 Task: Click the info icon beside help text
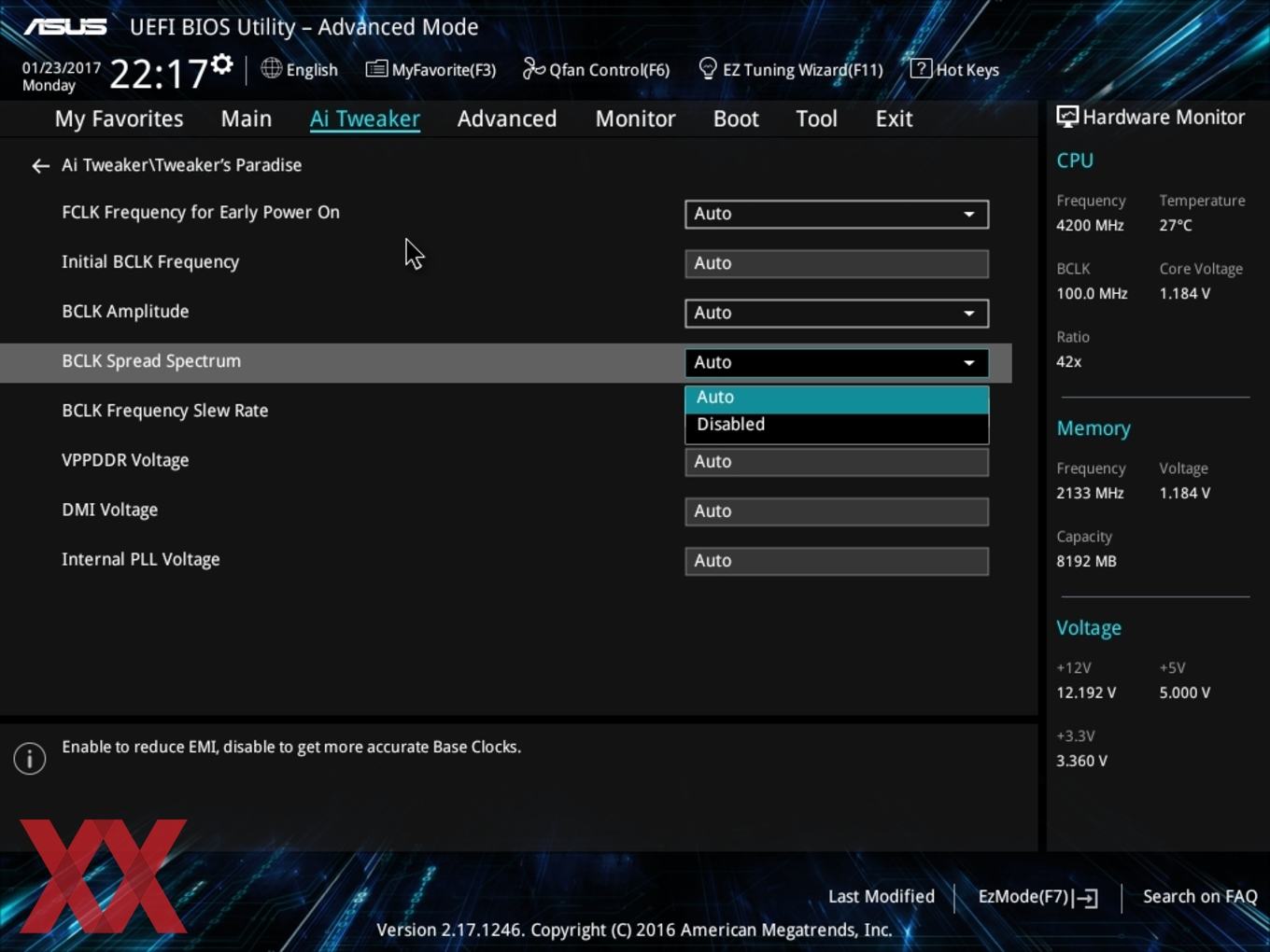tap(30, 759)
